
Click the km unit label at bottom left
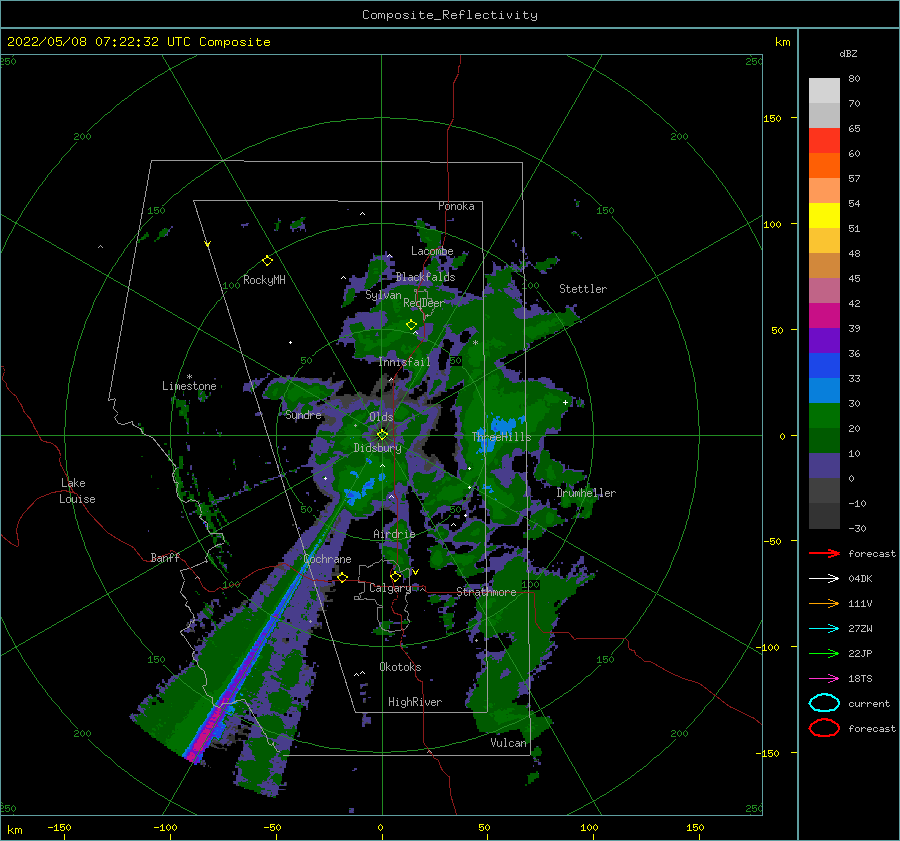pyautogui.click(x=14, y=830)
